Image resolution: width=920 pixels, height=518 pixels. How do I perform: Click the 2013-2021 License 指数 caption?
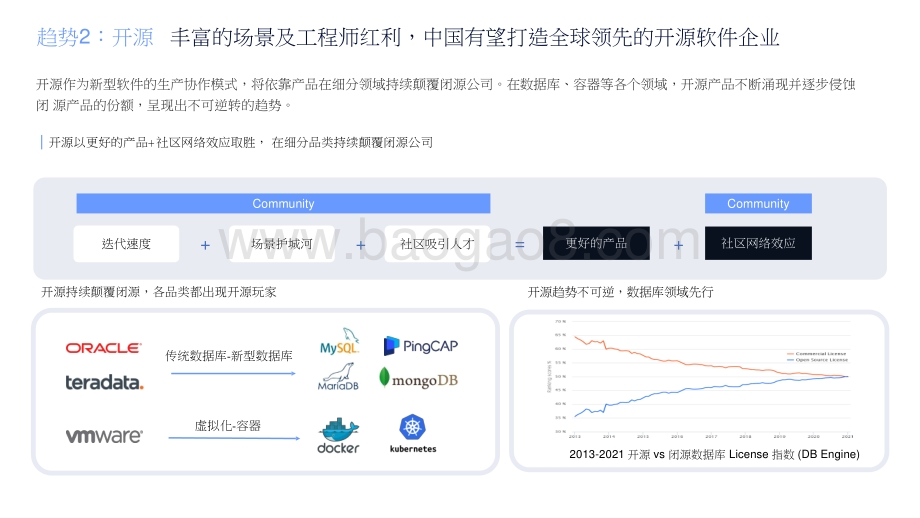pyautogui.click(x=714, y=454)
